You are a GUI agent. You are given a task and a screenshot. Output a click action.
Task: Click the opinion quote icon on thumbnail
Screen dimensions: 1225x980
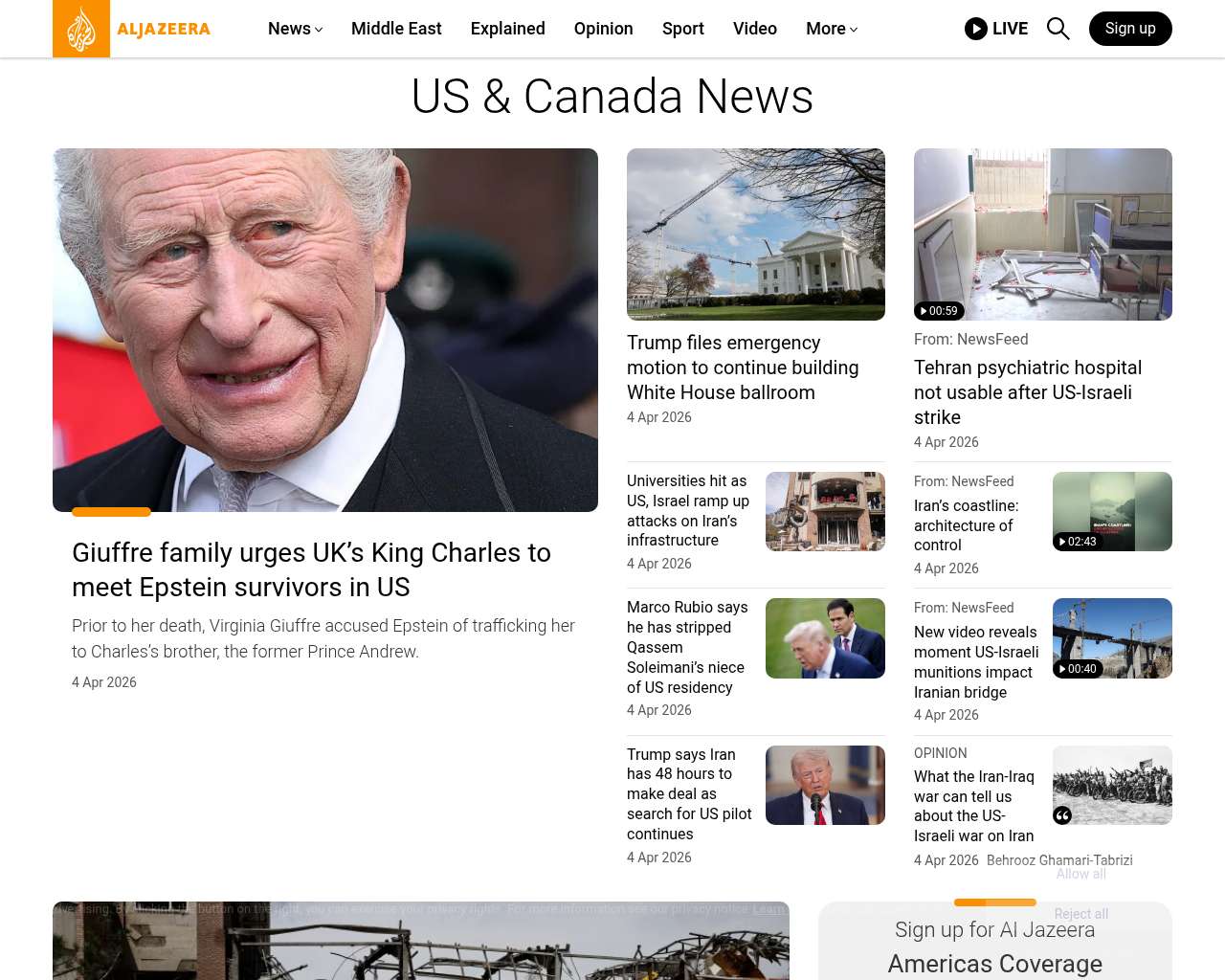coord(1062,815)
